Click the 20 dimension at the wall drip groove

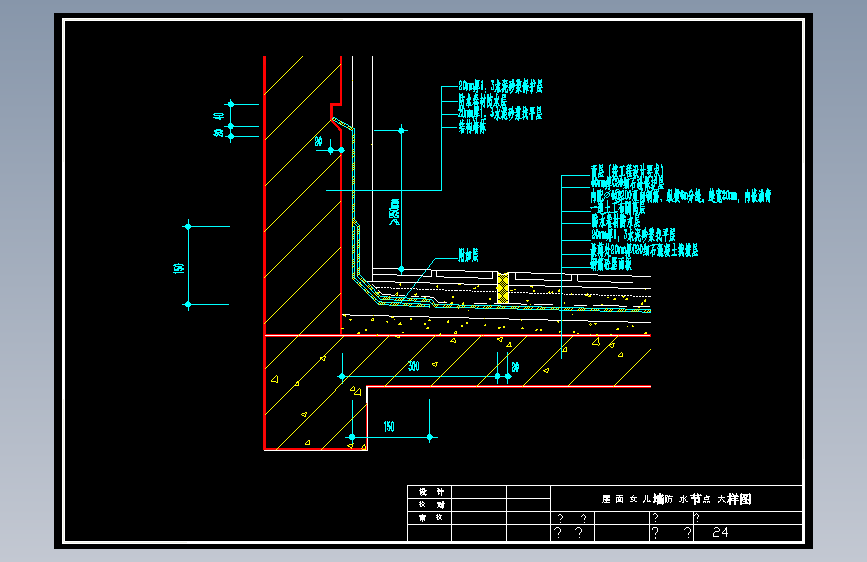click(318, 141)
